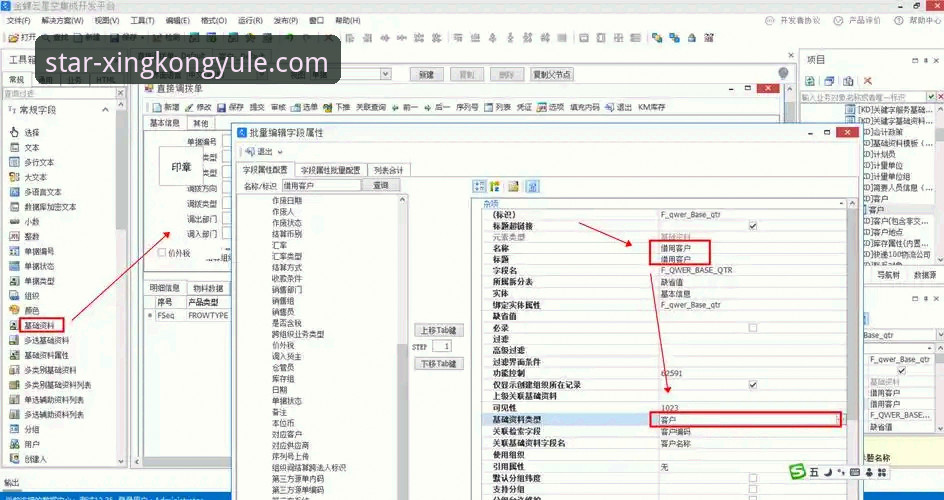Pick the 文本 field icon in toolbox
This screenshot has height=500, width=944.
[14, 147]
